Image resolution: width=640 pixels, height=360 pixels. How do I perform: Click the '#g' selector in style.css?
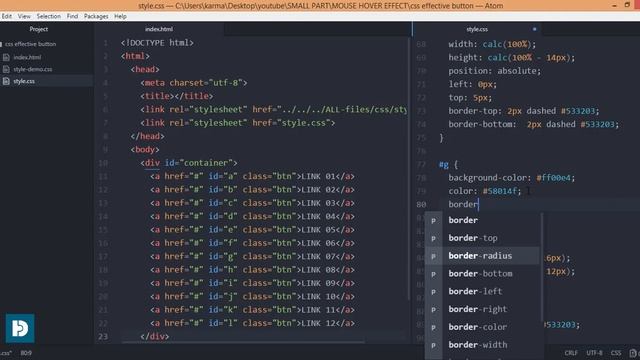click(x=444, y=164)
